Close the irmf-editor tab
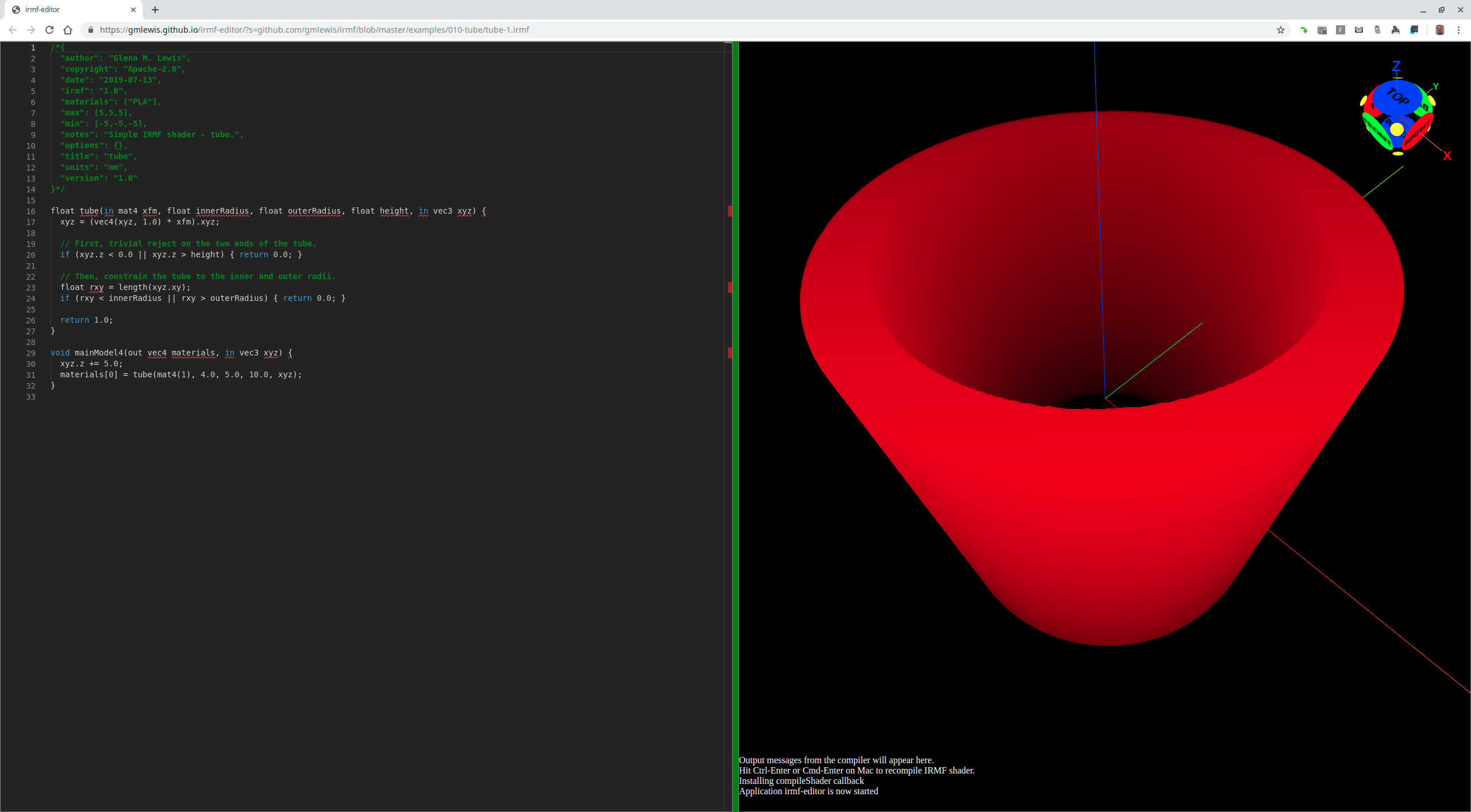The width and height of the screenshot is (1471, 812). (133, 10)
